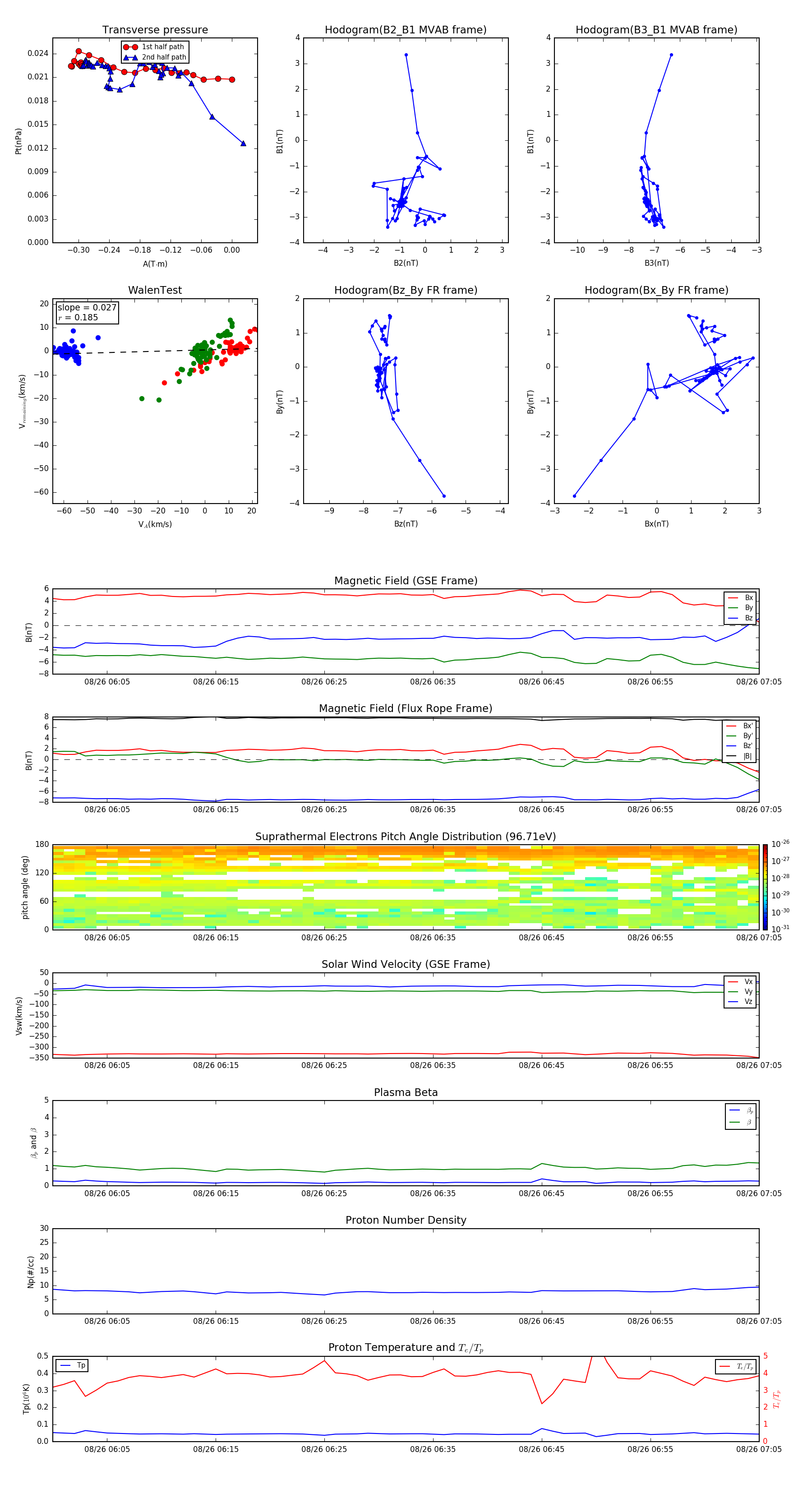This screenshot has height=1489, width=812.
Task: Click the "Solar Wind Velocity (GSE Frame)" title
Action: [x=406, y=964]
